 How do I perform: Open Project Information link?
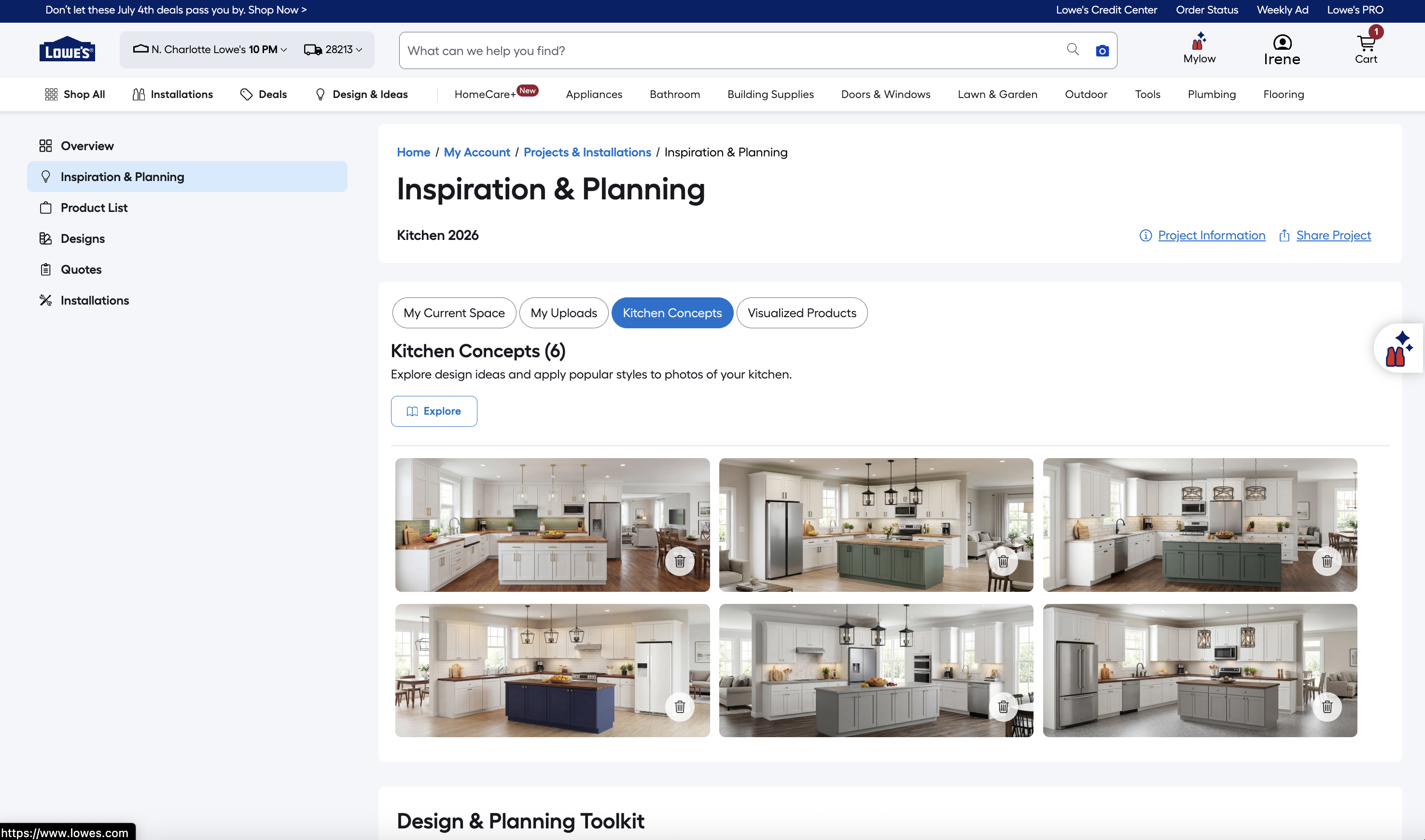1212,236
